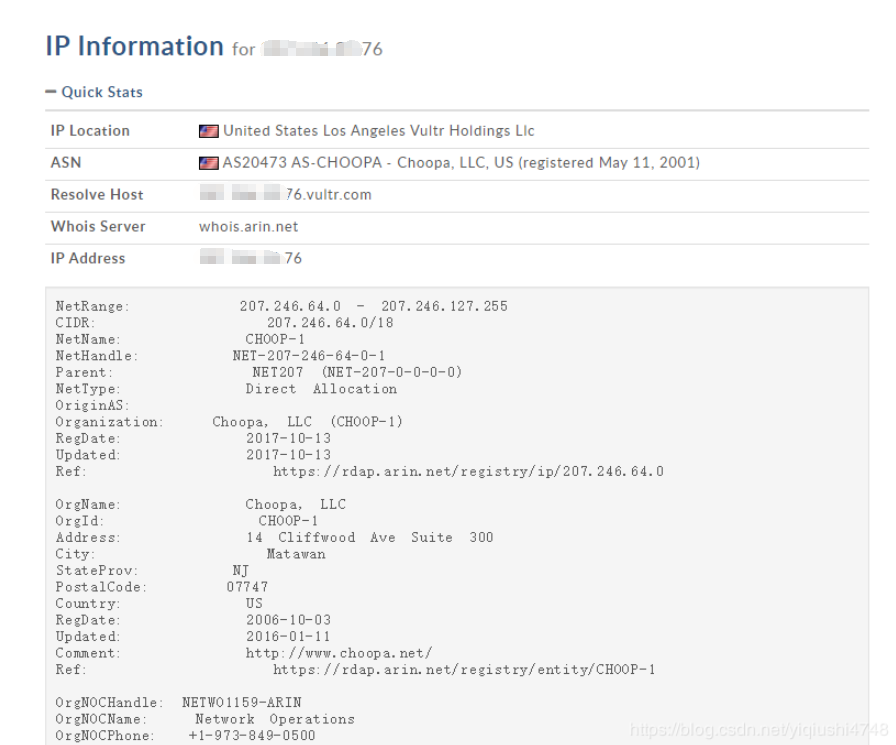Collapse the Quick Stats section
Viewport: 896px width, 745px height.
[x=51, y=92]
